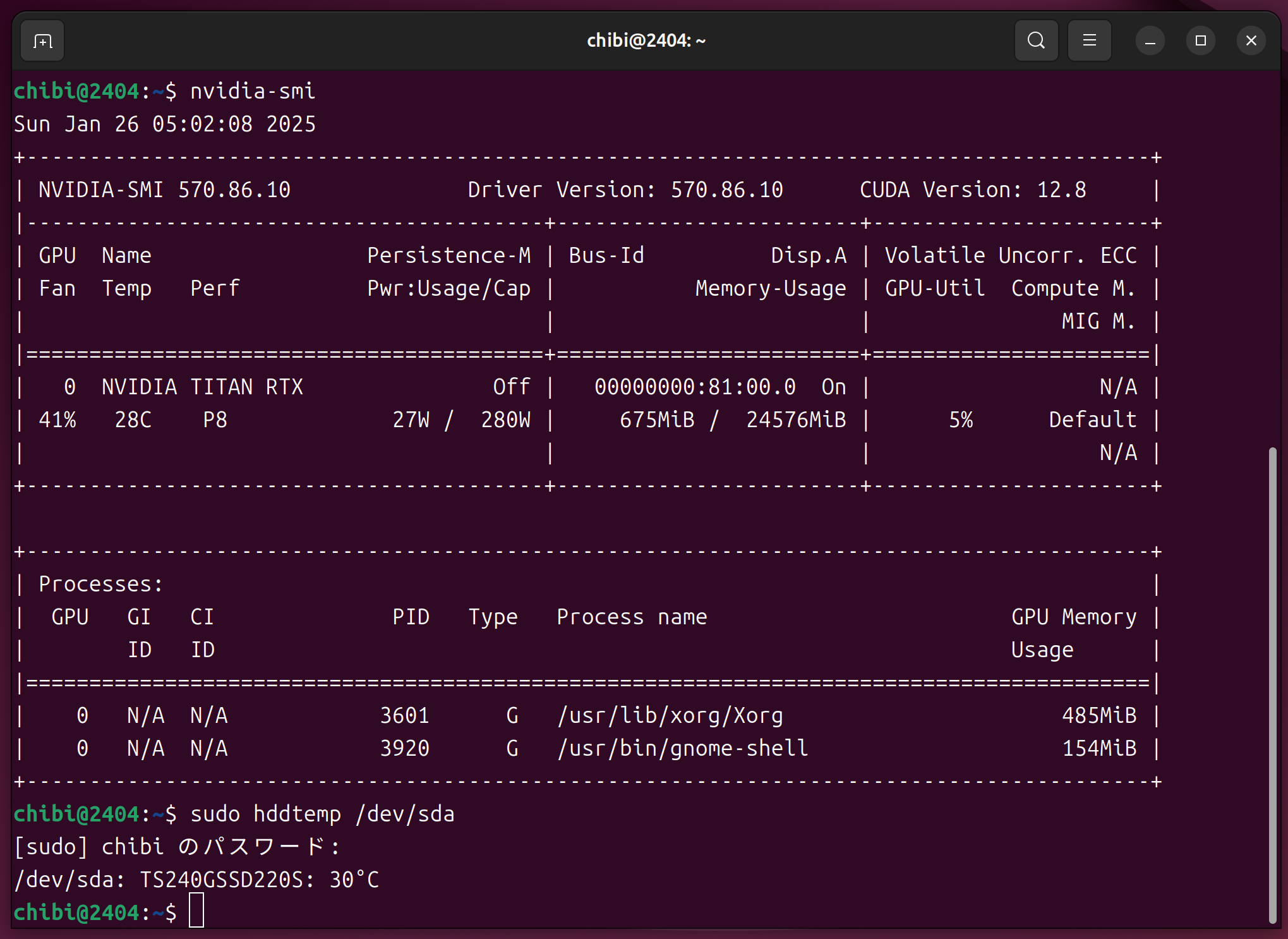Click the NVIDIA TITAN RTX name

[202, 387]
